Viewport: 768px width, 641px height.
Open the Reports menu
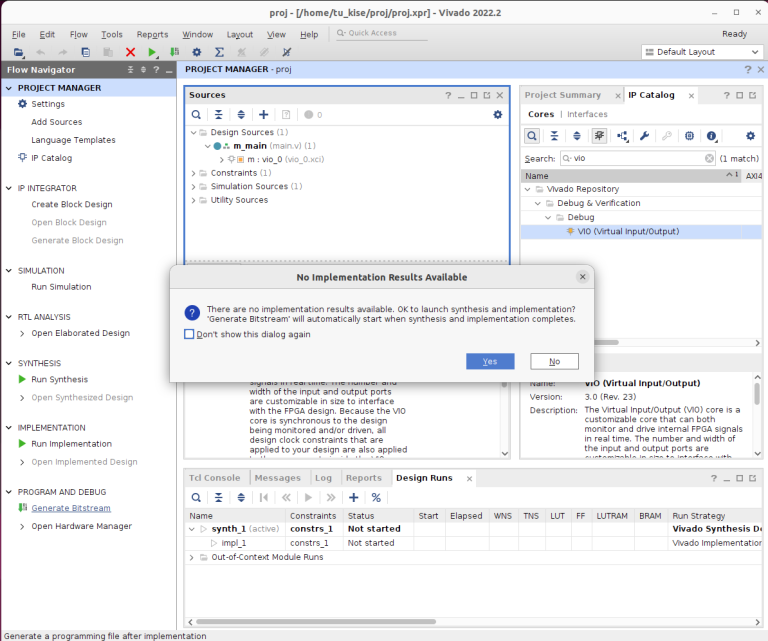point(152,34)
